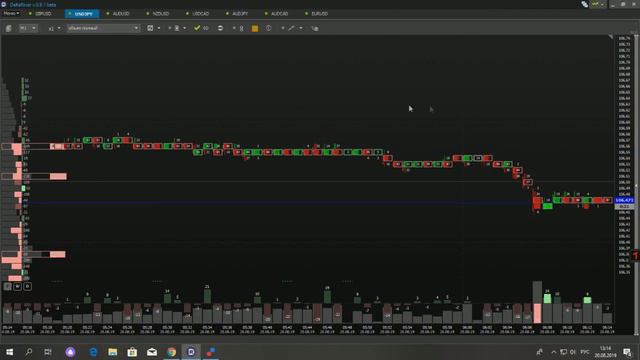This screenshot has height=360, width=640.
Task: Open the notification center icon
Action: click(x=627, y=352)
